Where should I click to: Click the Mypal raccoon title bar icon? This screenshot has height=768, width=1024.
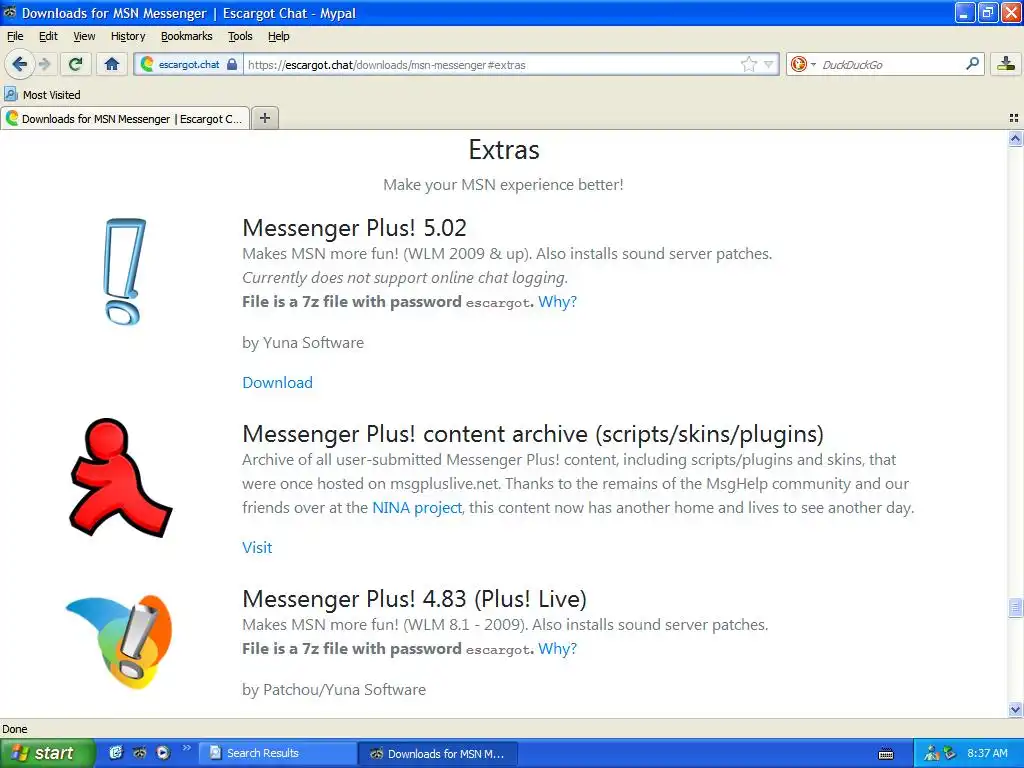pos(10,12)
